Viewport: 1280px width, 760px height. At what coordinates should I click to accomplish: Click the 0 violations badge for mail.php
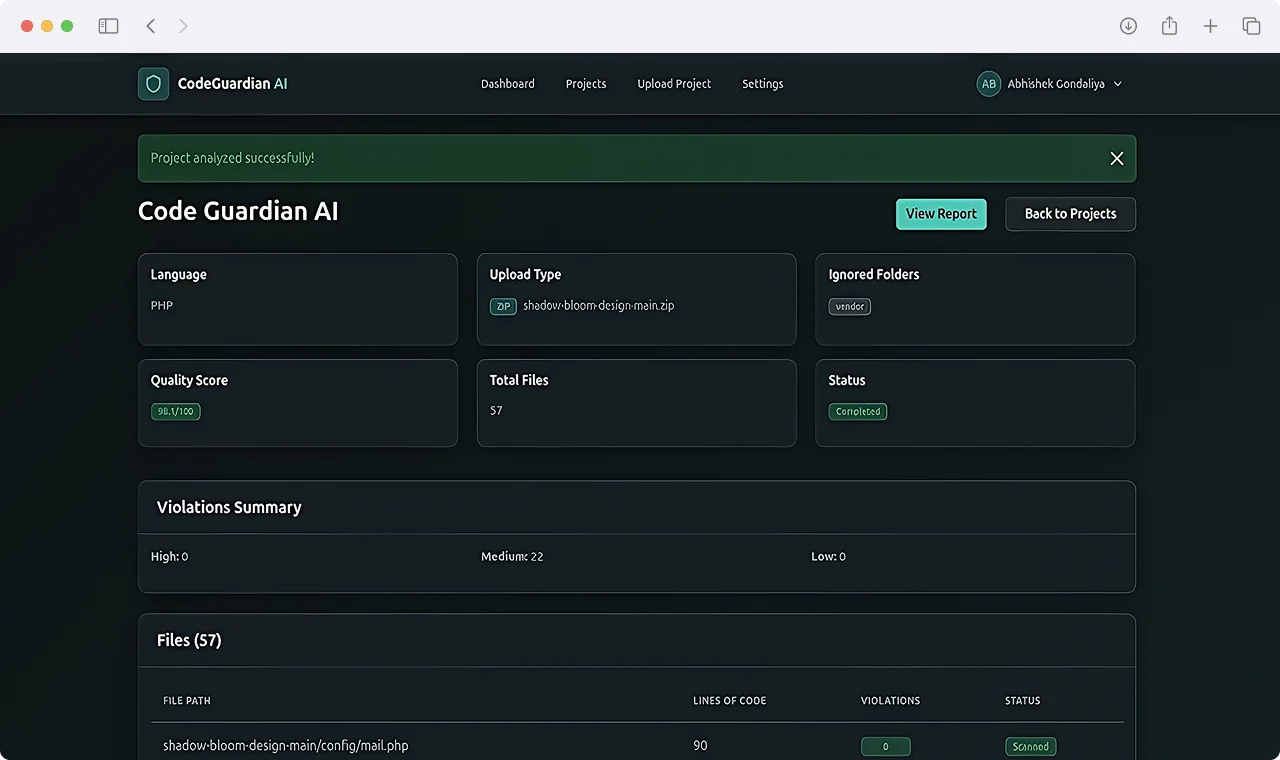coord(886,746)
